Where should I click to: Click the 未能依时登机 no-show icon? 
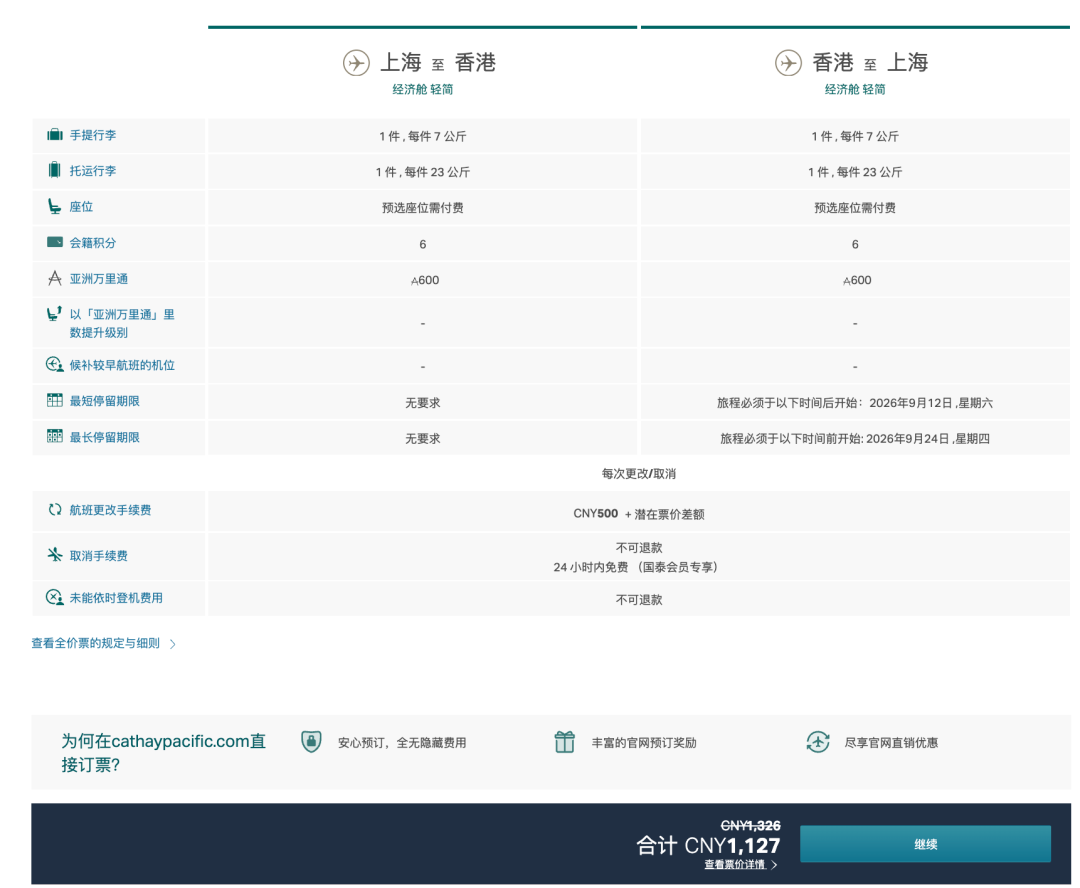coord(54,597)
